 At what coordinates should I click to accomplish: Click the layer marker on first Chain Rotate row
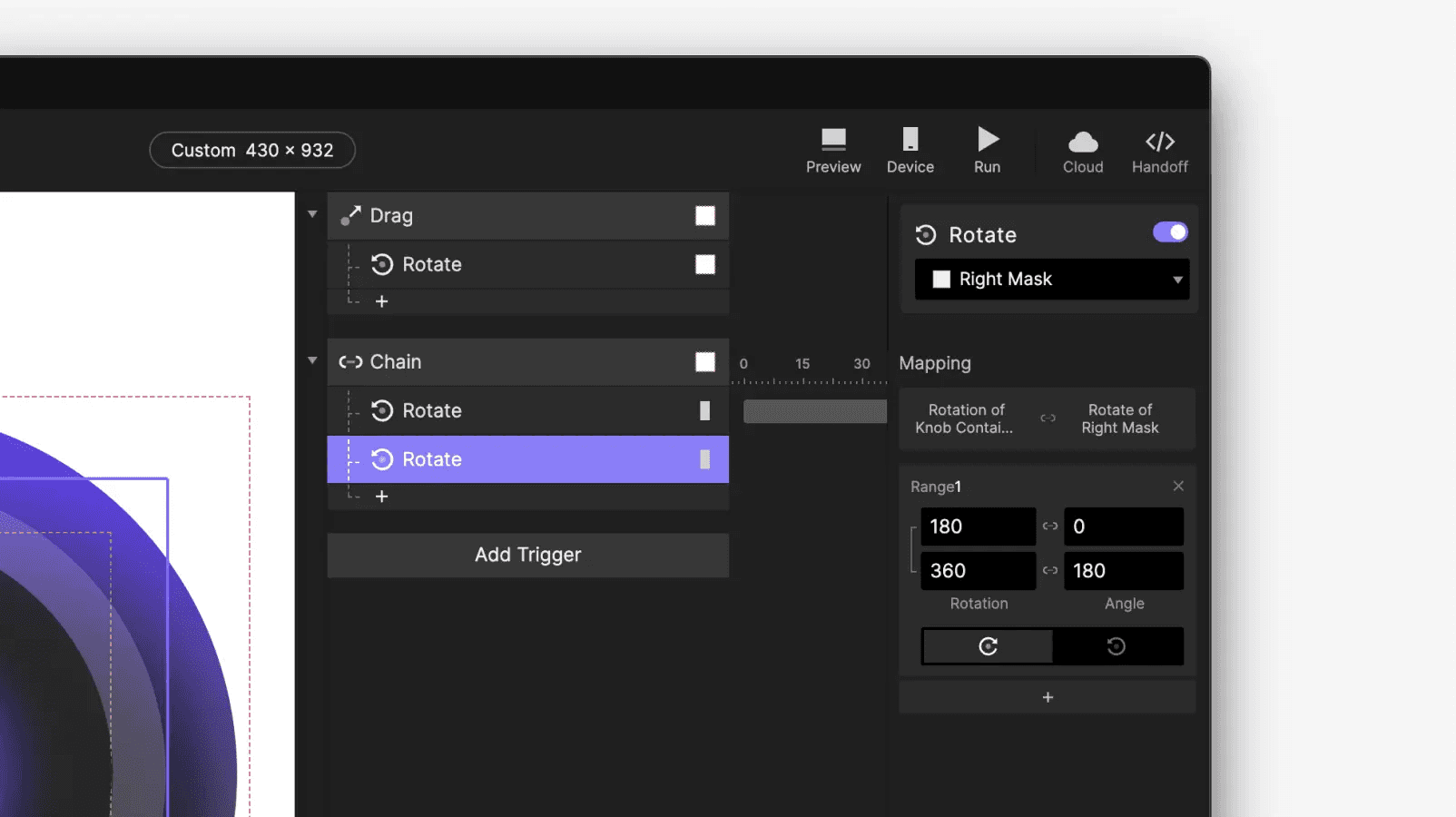click(704, 410)
